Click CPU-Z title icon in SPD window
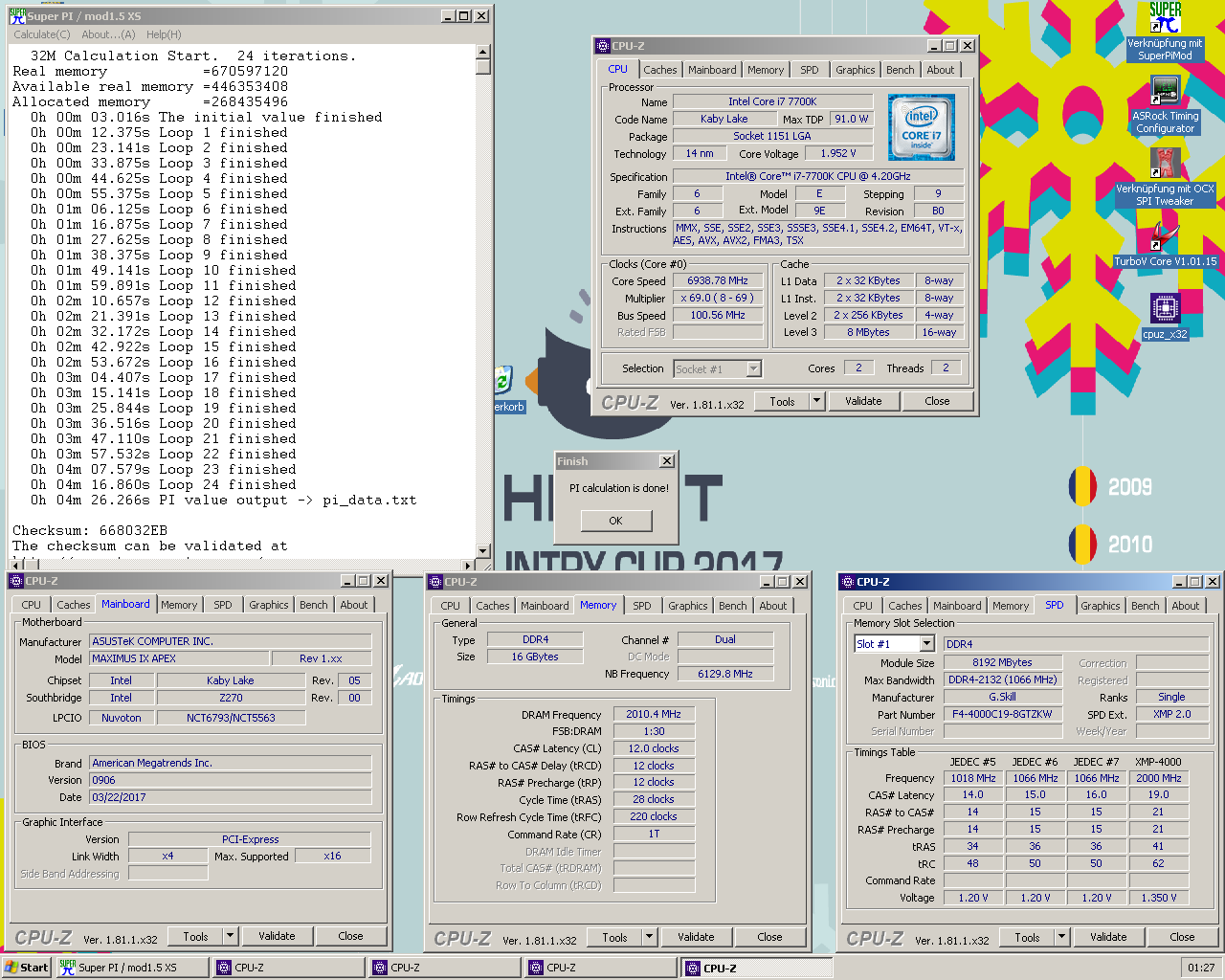This screenshot has width=1225, height=980. (847, 581)
